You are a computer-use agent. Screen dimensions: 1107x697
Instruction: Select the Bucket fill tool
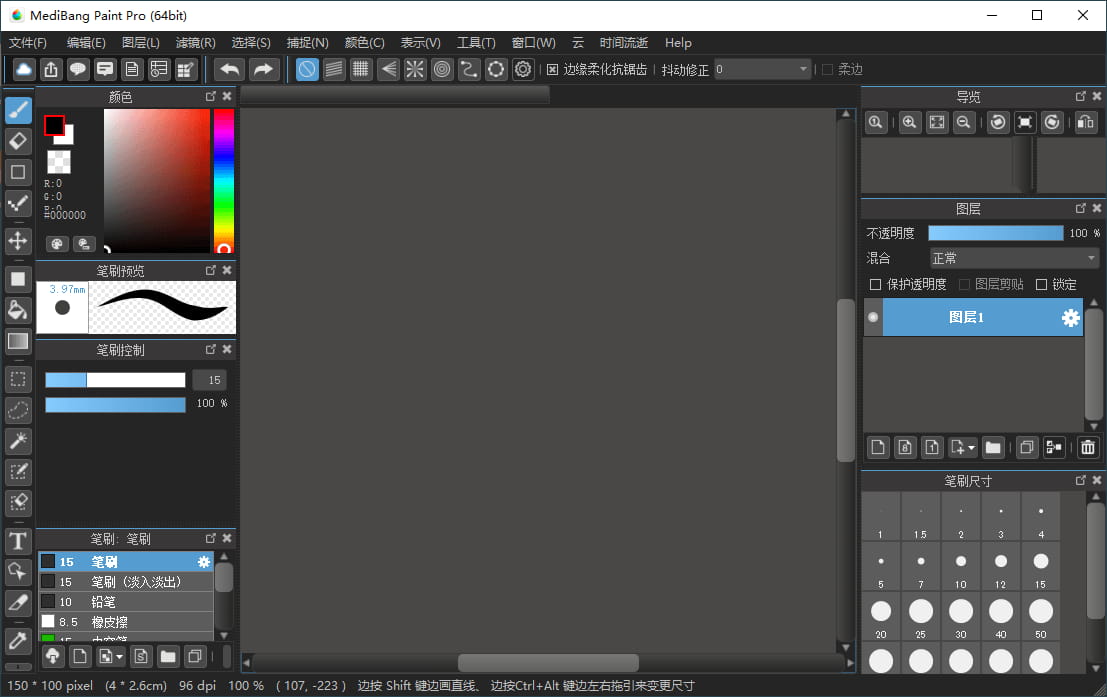(x=18, y=310)
